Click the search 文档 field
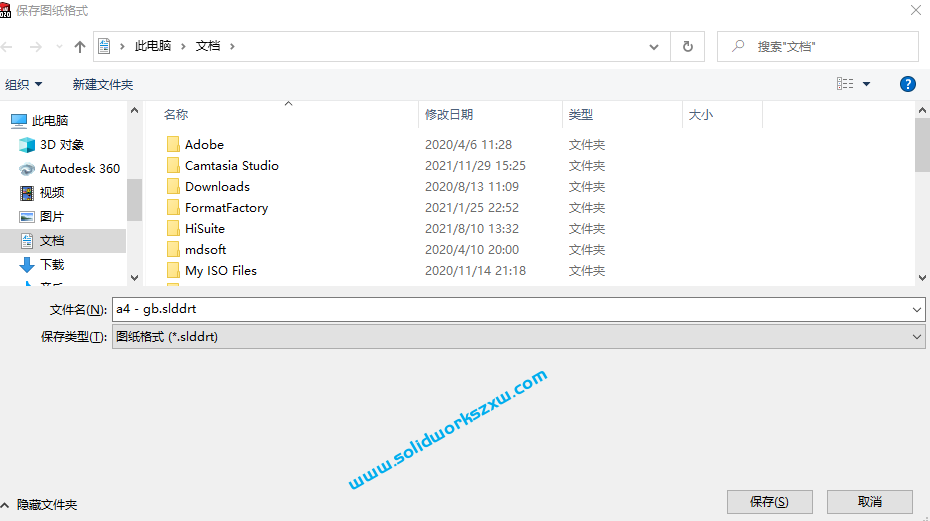 click(817, 46)
